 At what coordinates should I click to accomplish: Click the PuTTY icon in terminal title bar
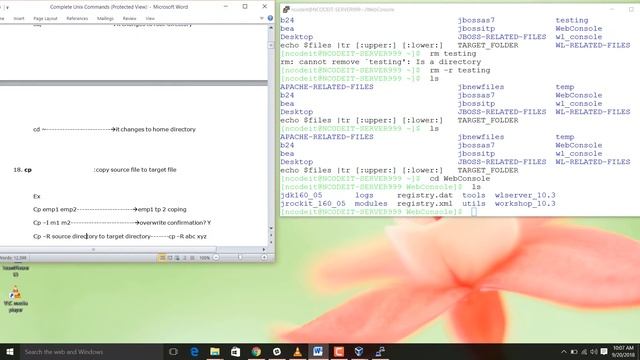pyautogui.click(x=286, y=9)
